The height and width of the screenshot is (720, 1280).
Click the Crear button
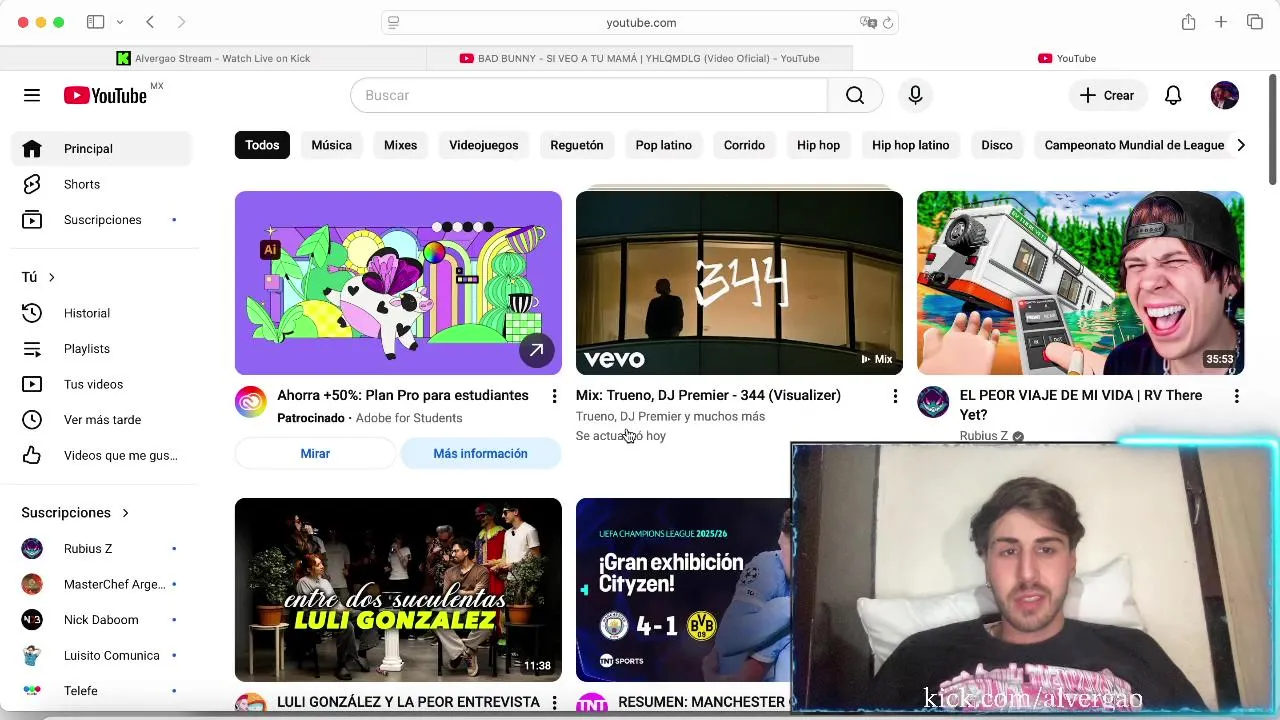1107,95
